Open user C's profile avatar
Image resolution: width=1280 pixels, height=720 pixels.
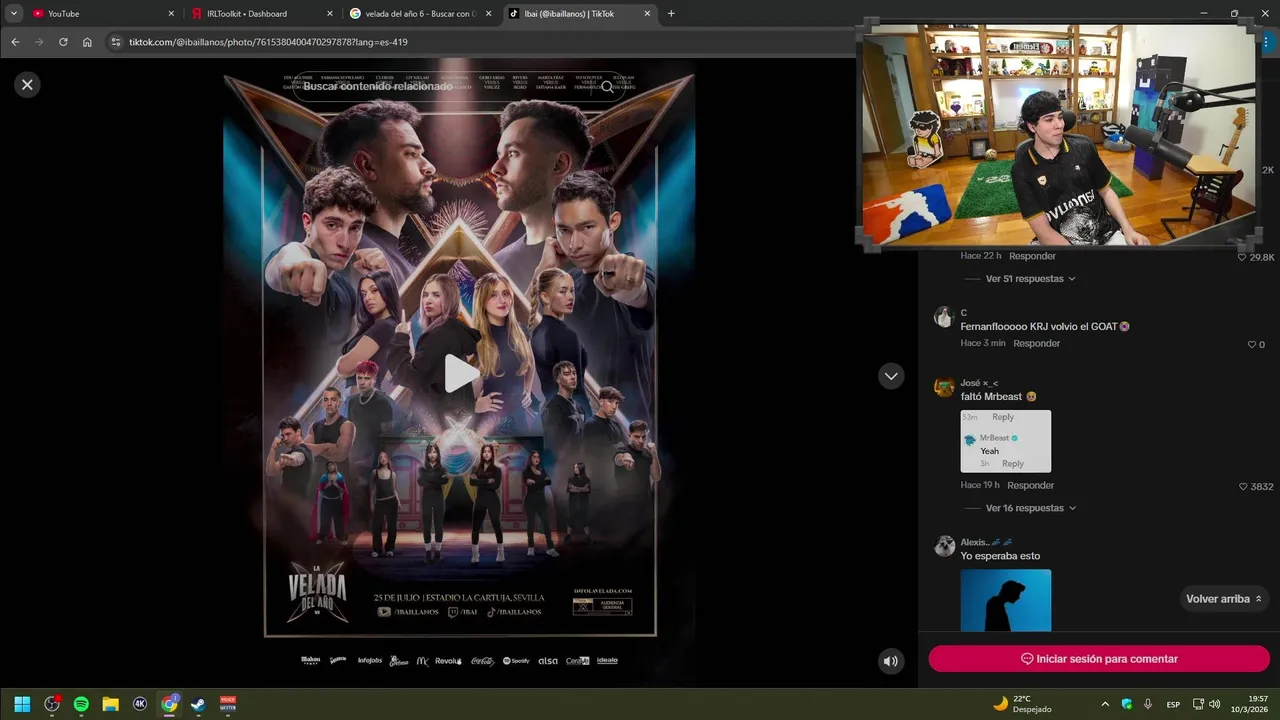click(944, 317)
